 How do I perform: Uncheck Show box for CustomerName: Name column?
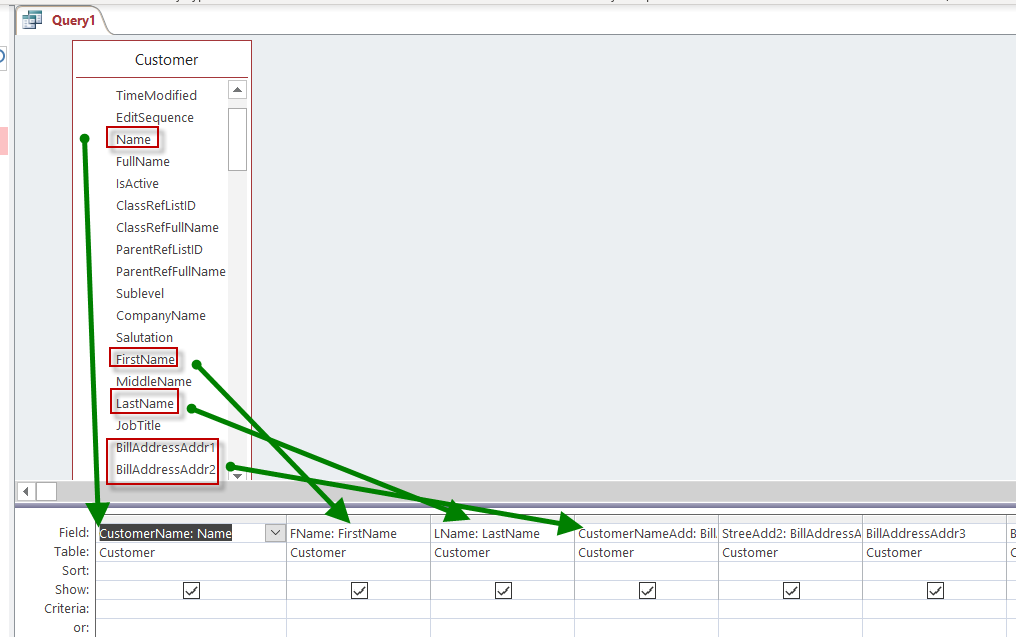[191, 591]
